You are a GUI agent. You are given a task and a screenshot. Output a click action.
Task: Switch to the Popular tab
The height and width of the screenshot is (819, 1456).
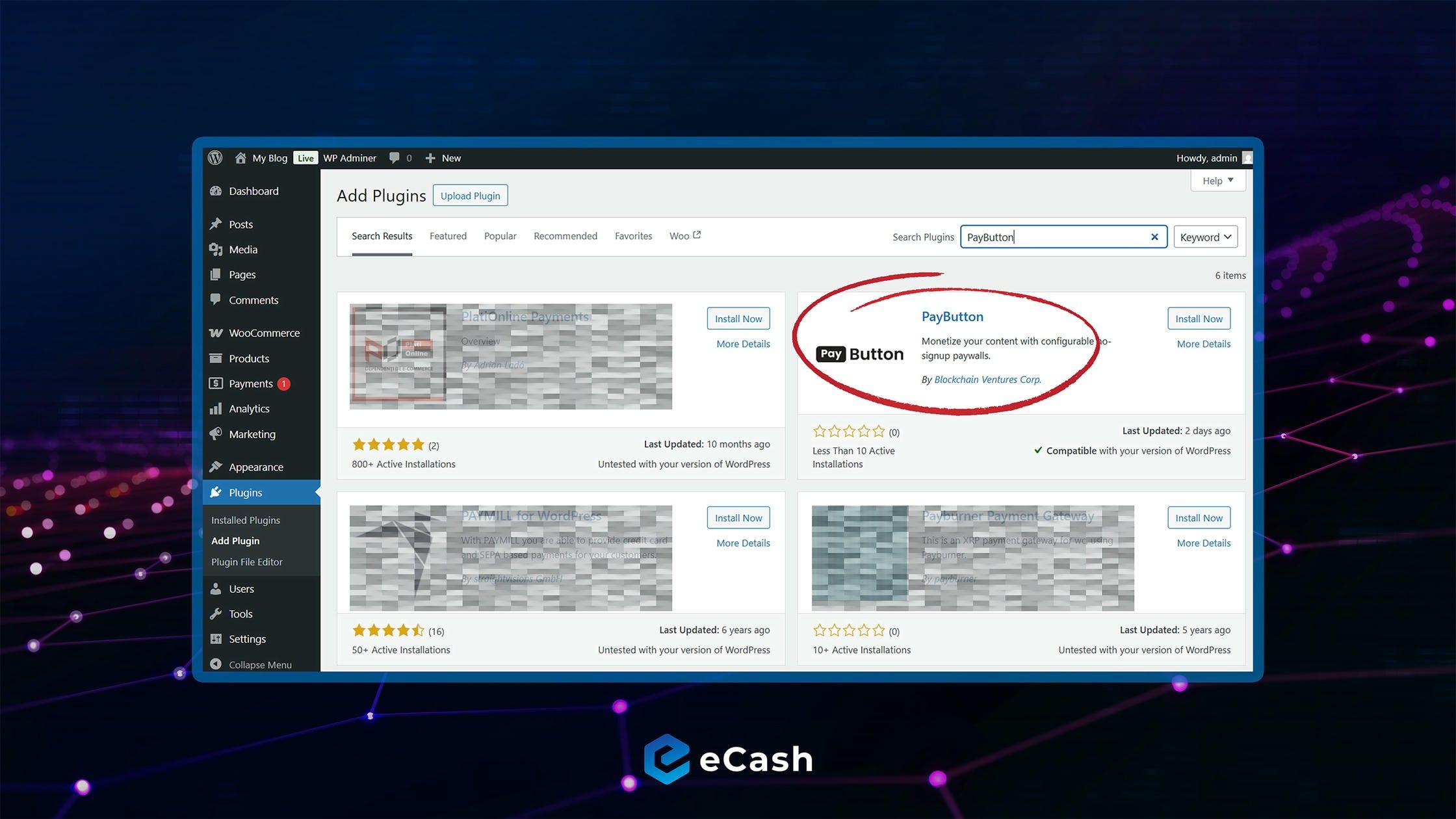click(500, 236)
